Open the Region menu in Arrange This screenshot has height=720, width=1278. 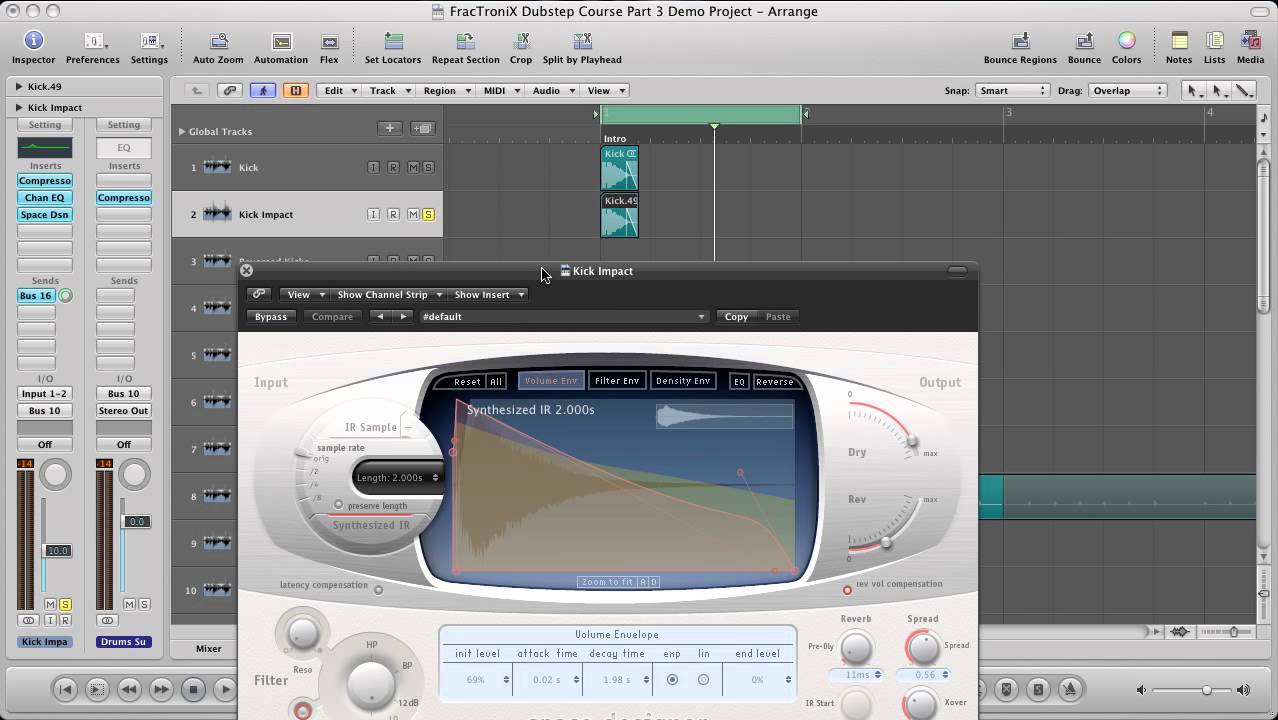446,90
